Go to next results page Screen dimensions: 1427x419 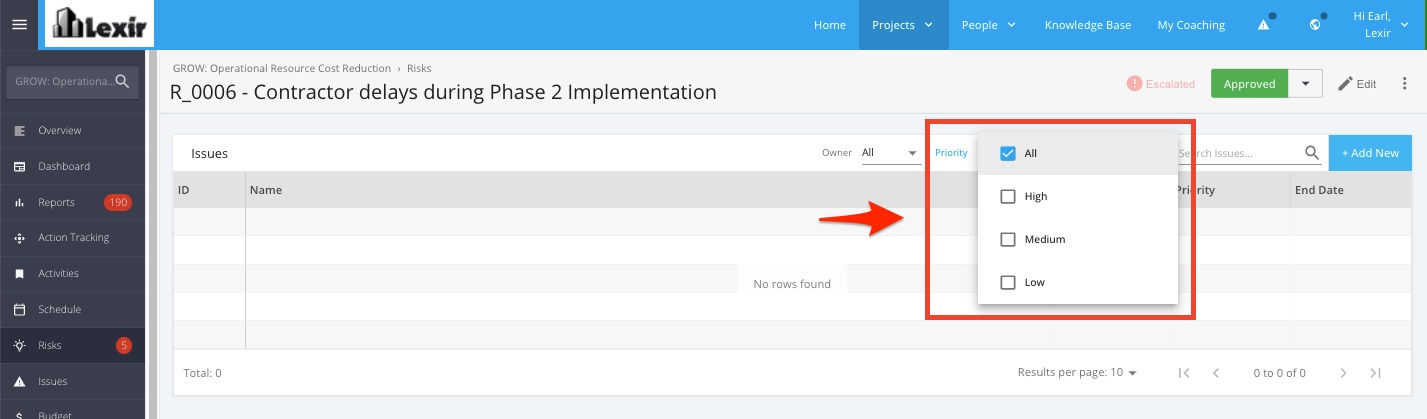coord(1343,373)
